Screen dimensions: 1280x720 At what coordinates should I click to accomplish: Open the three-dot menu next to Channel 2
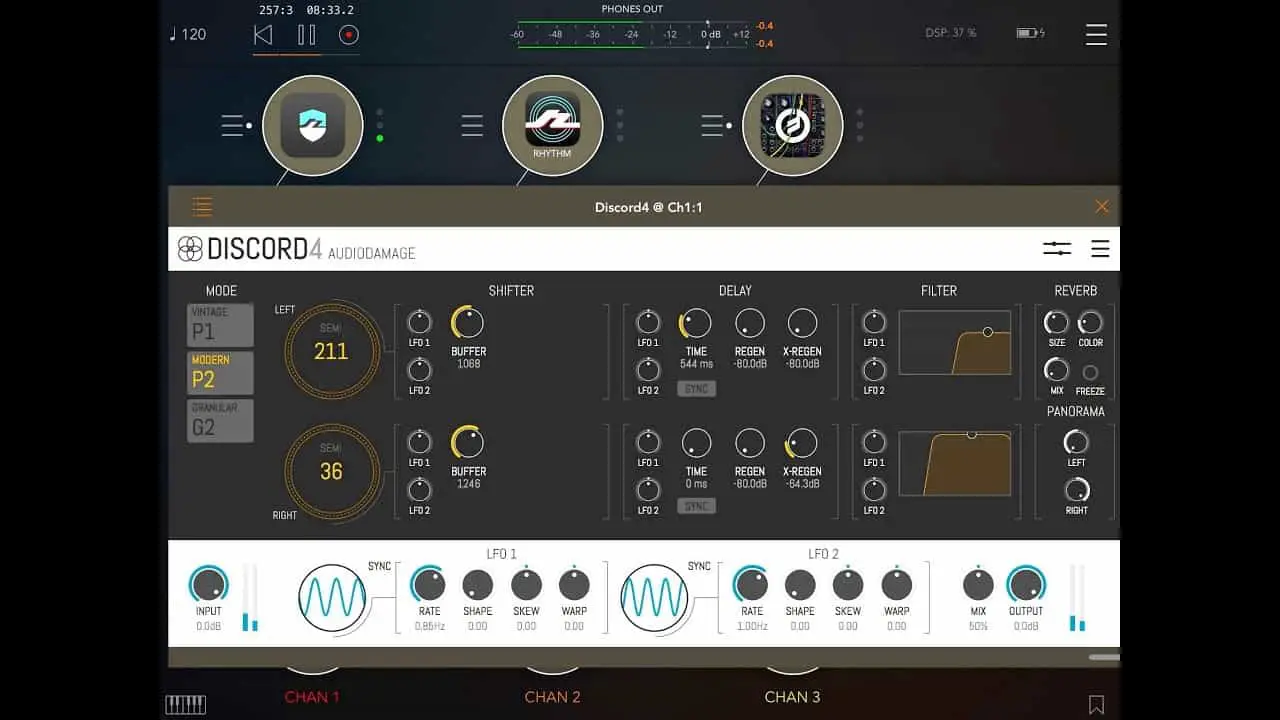(620, 125)
